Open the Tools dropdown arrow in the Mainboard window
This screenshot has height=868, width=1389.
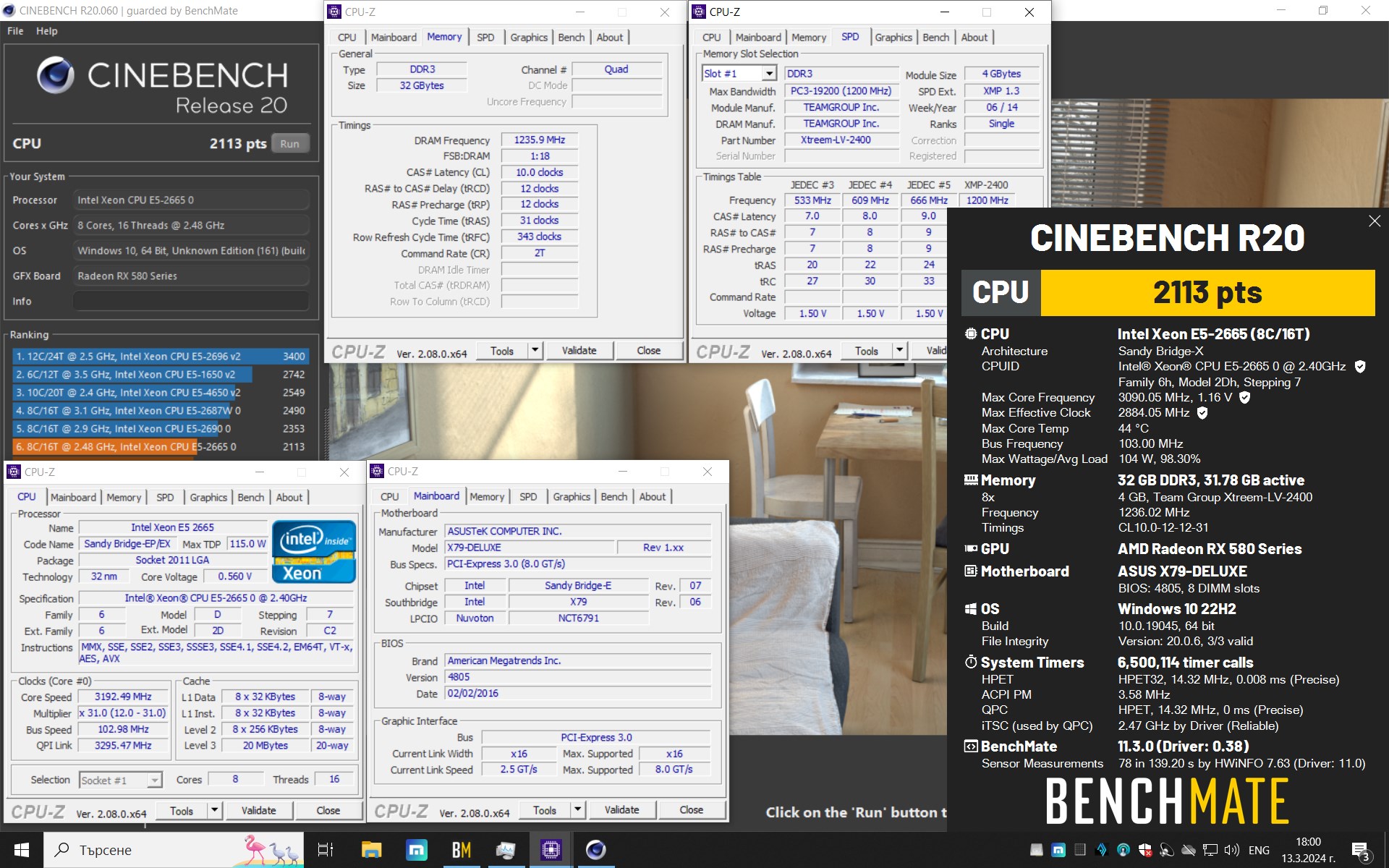tap(577, 809)
